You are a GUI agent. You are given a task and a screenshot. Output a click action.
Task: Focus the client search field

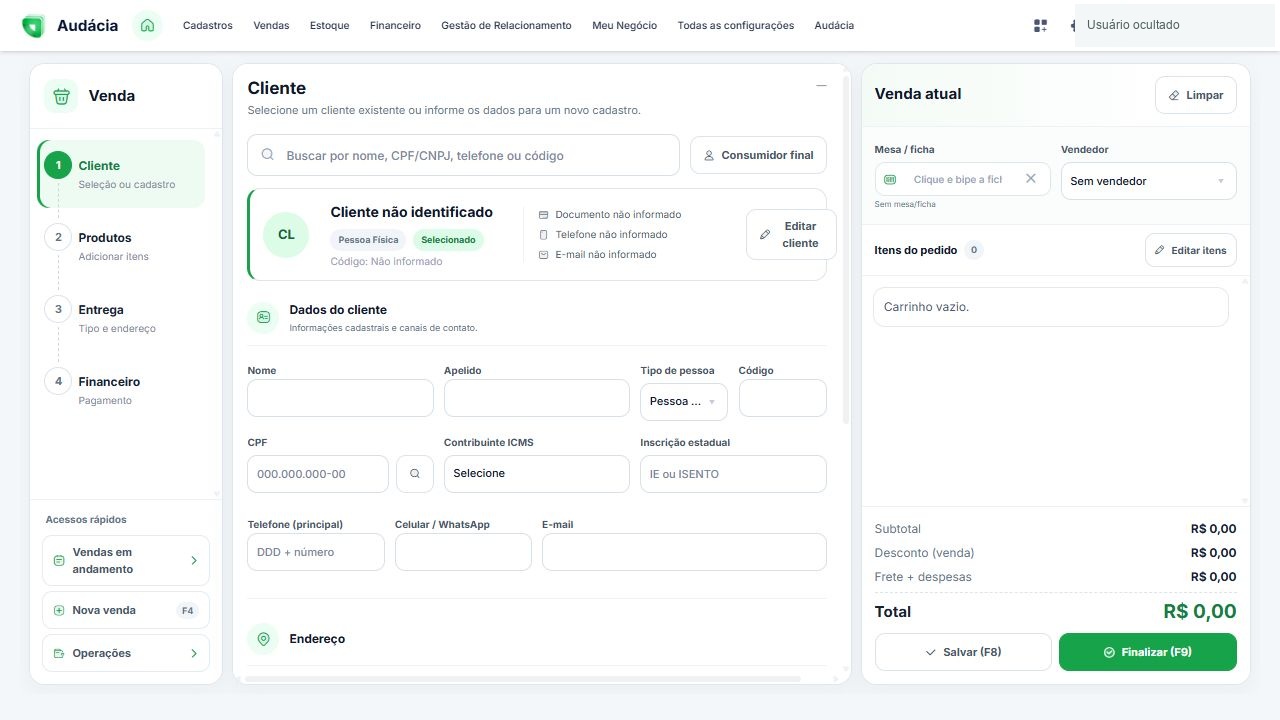tap(463, 155)
